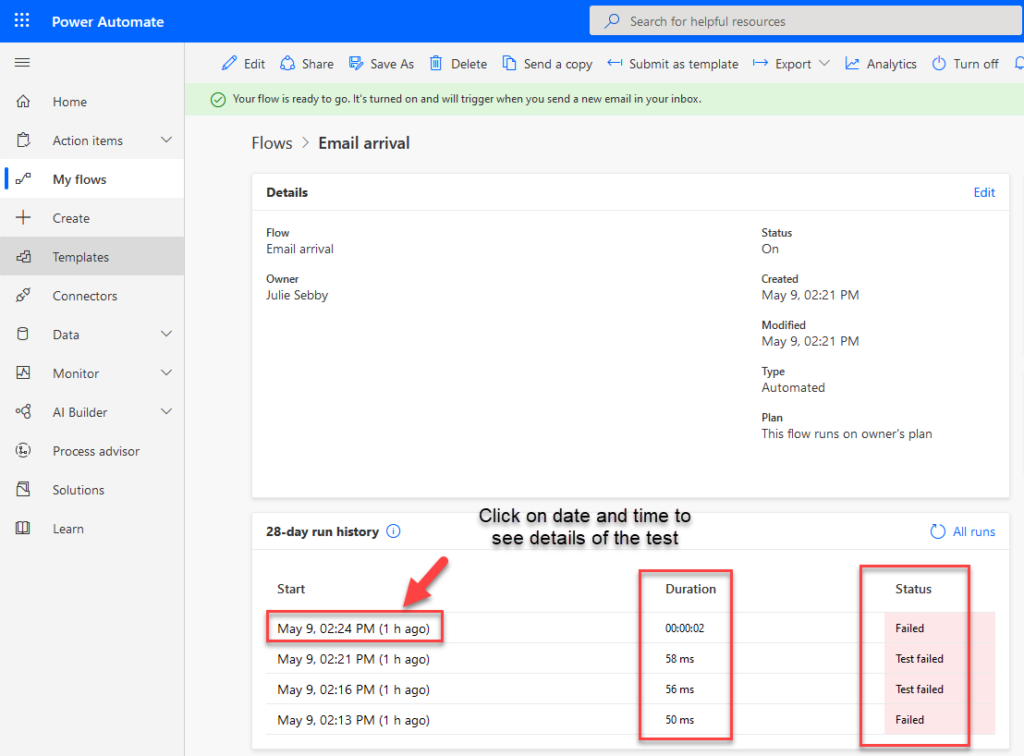Screen dimensions: 1024x756
Task: Click the Search for helpful resources field
Action: tap(806, 21)
